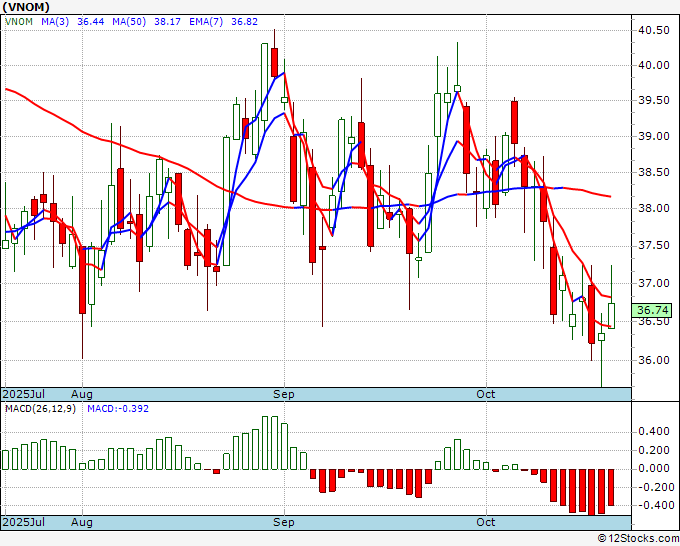Click the final red MACD histogram bar
Screen dimensions: 680x546
pyautogui.click(x=611, y=487)
